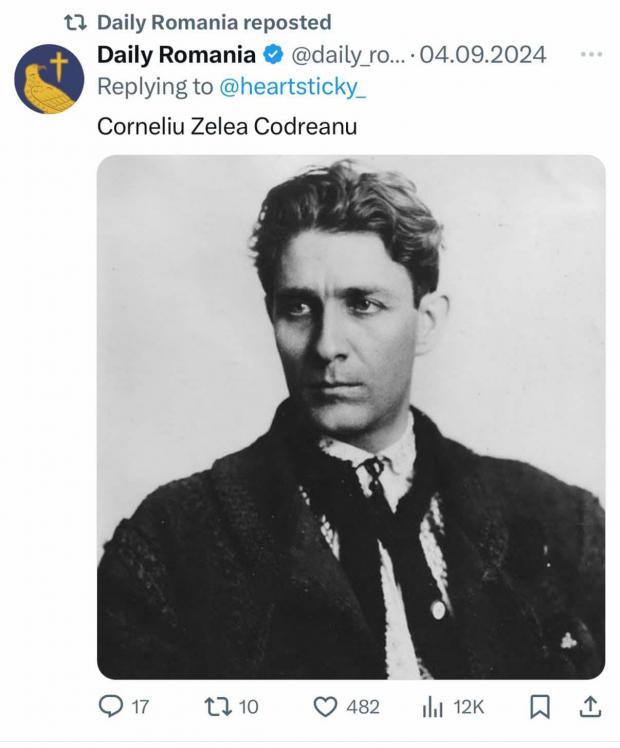Viewport: 620px width, 748px height.
Task: Open the three-dot more options menu
Action: pyautogui.click(x=591, y=54)
